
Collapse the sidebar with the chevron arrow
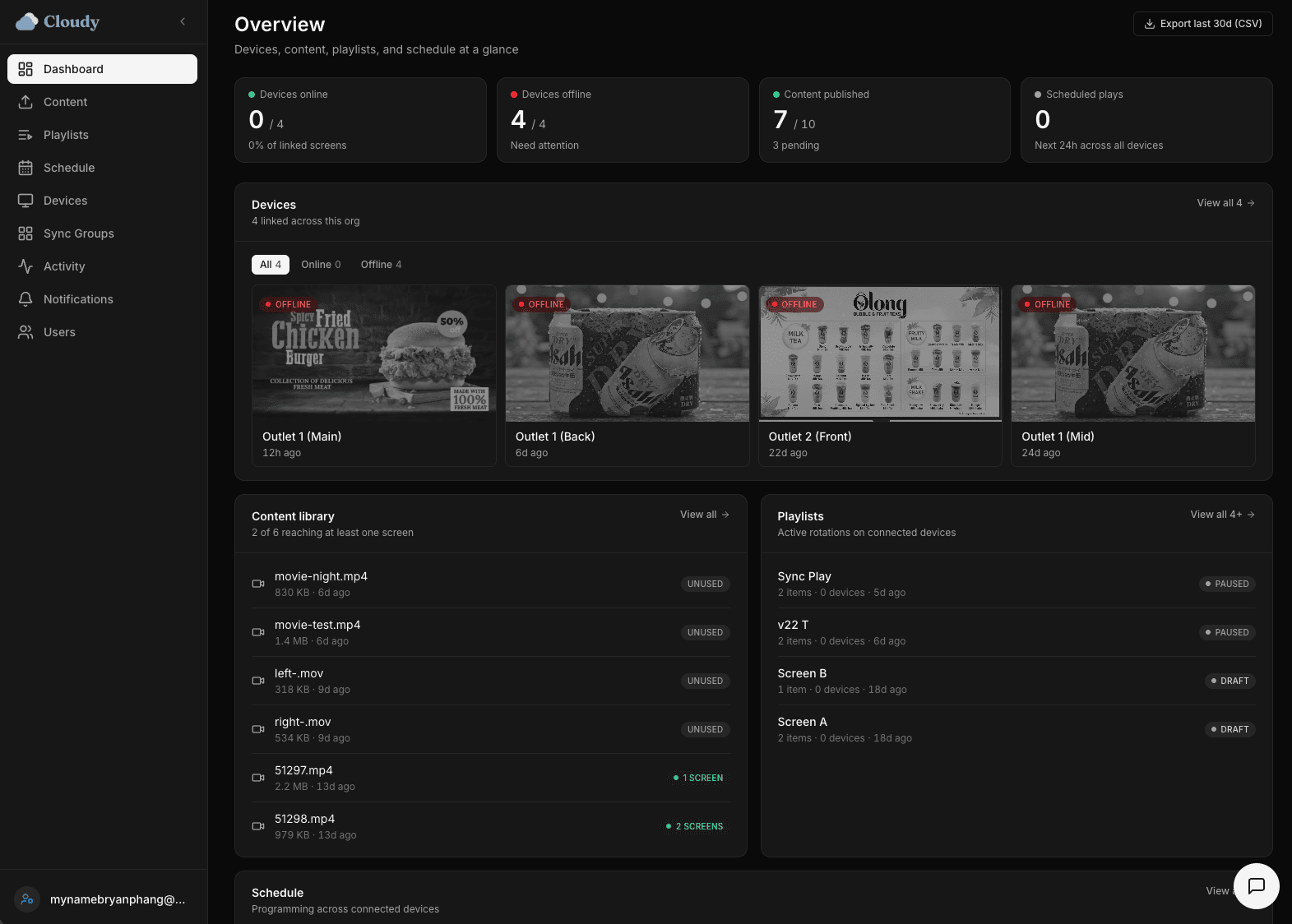[183, 21]
